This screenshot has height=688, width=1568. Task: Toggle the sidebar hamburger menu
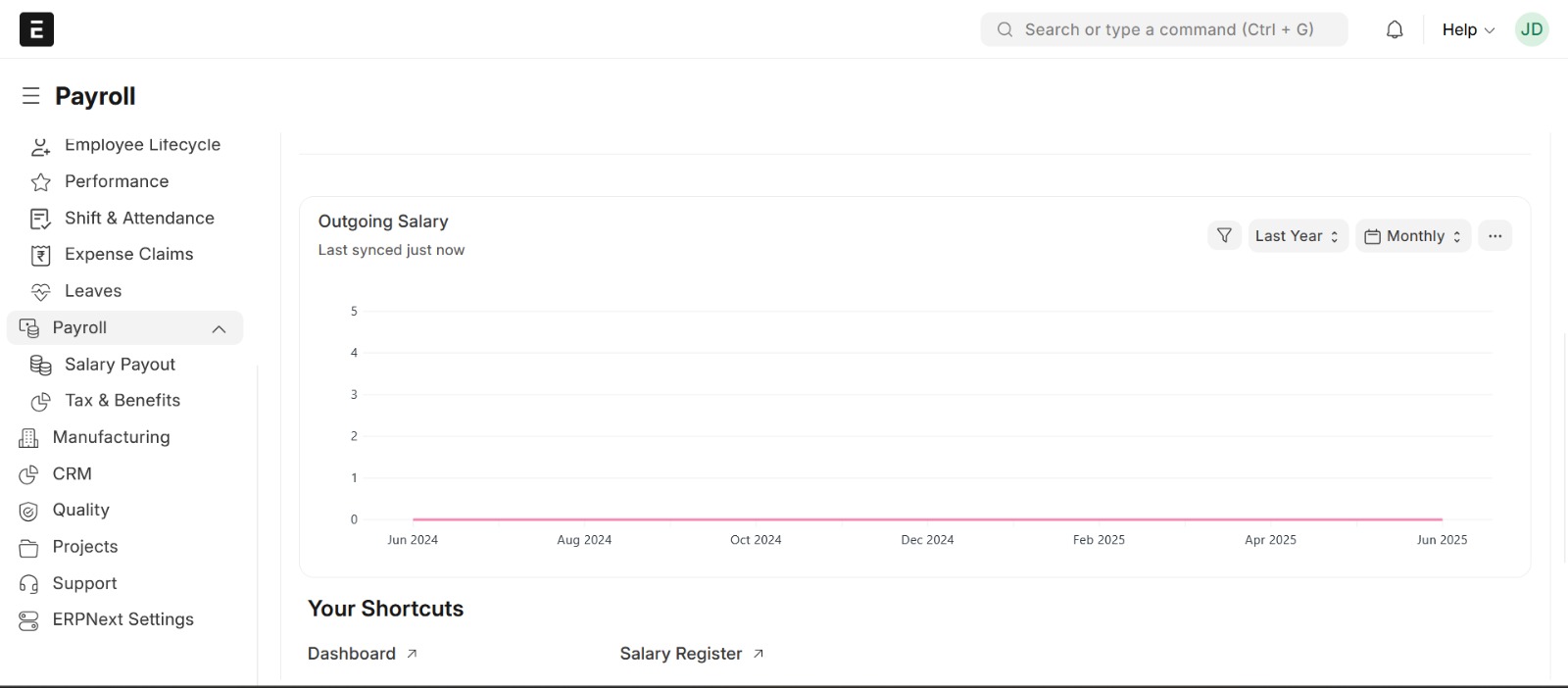pyautogui.click(x=31, y=96)
